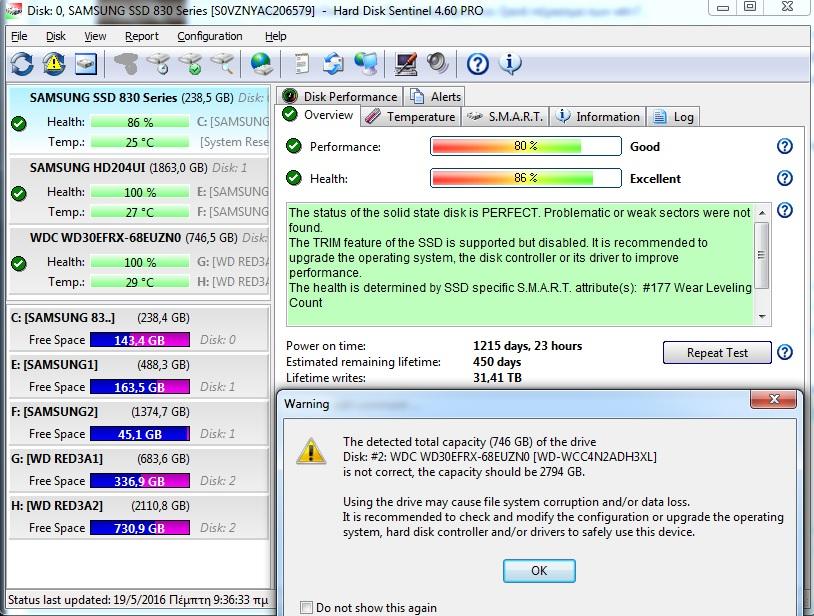Click the monitor with pen configuration icon
The height and width of the screenshot is (616, 814).
point(405,64)
